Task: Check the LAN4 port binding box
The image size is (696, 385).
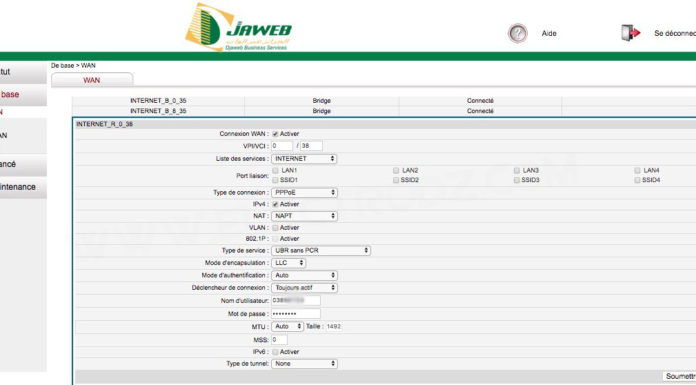Action: 637,171
